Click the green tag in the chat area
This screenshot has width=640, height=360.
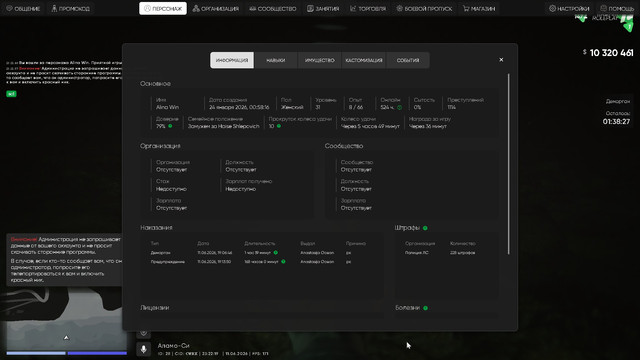coord(11,94)
